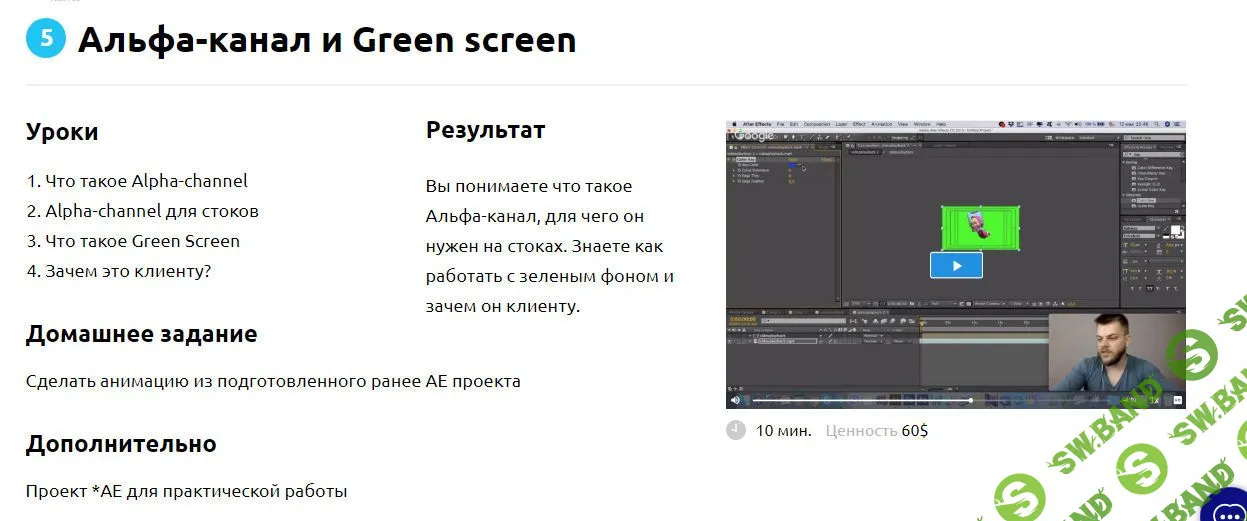Select lesson Что такое Alpha-channel
1247x521 pixels.
(x=137, y=181)
